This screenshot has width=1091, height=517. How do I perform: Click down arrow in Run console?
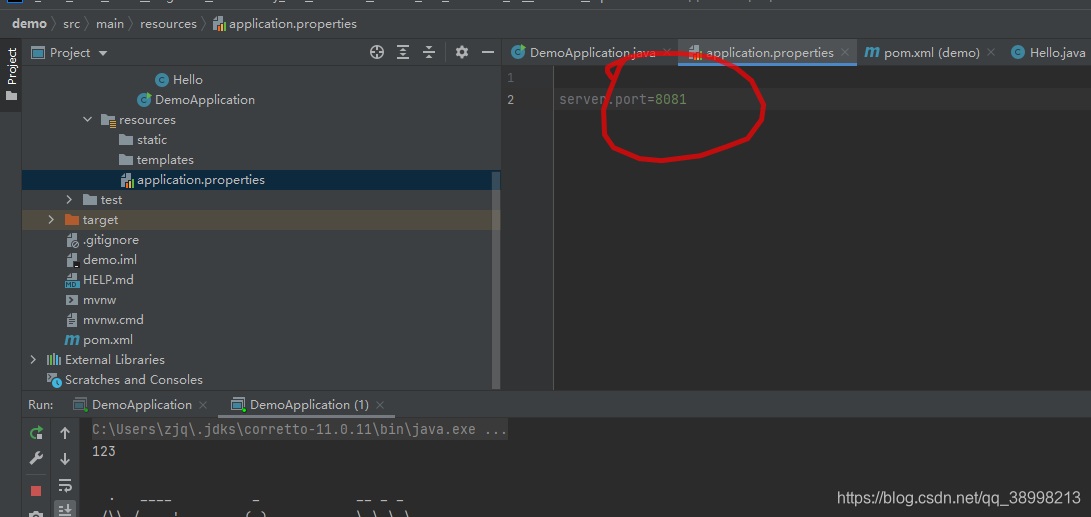click(65, 459)
